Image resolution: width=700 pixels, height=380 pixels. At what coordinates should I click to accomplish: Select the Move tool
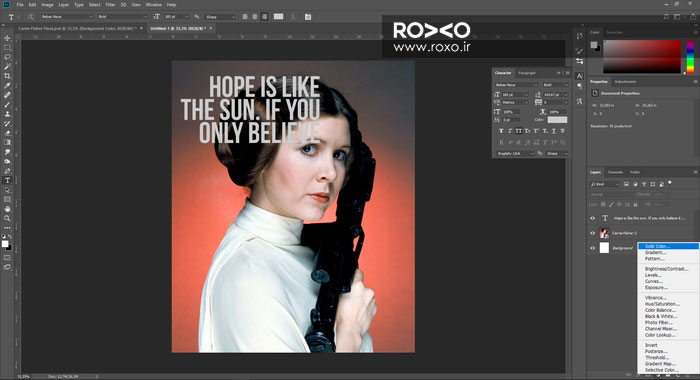(7, 38)
